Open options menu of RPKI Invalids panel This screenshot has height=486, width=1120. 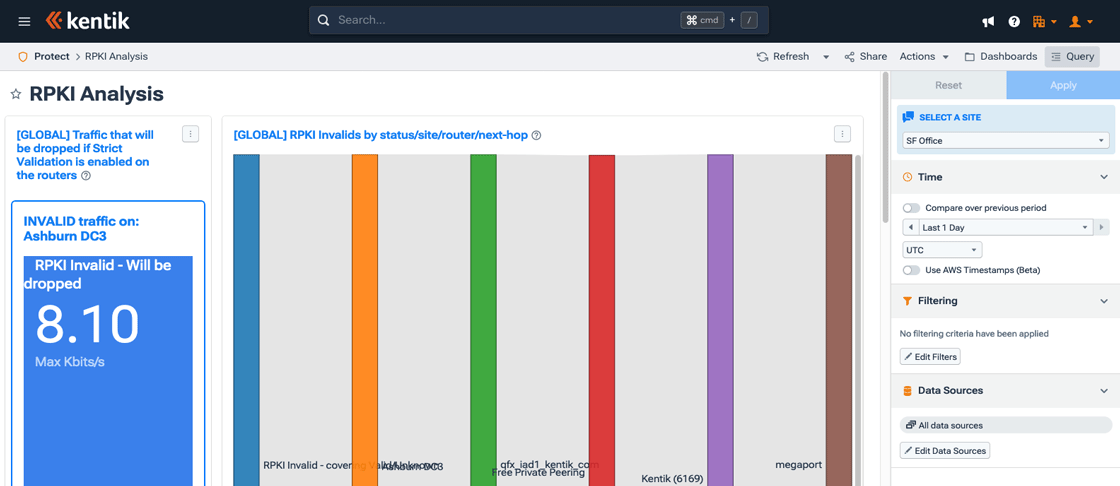[x=843, y=134]
